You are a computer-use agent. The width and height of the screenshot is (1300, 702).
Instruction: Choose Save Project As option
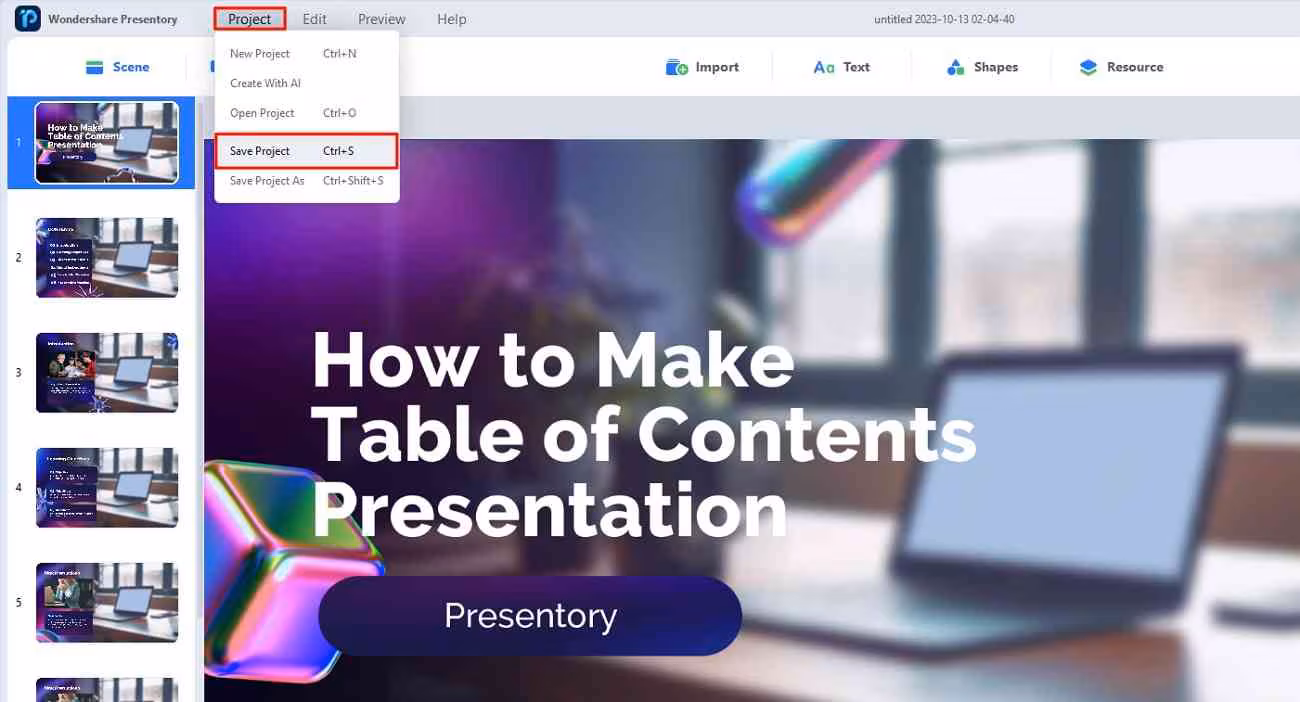(x=307, y=181)
